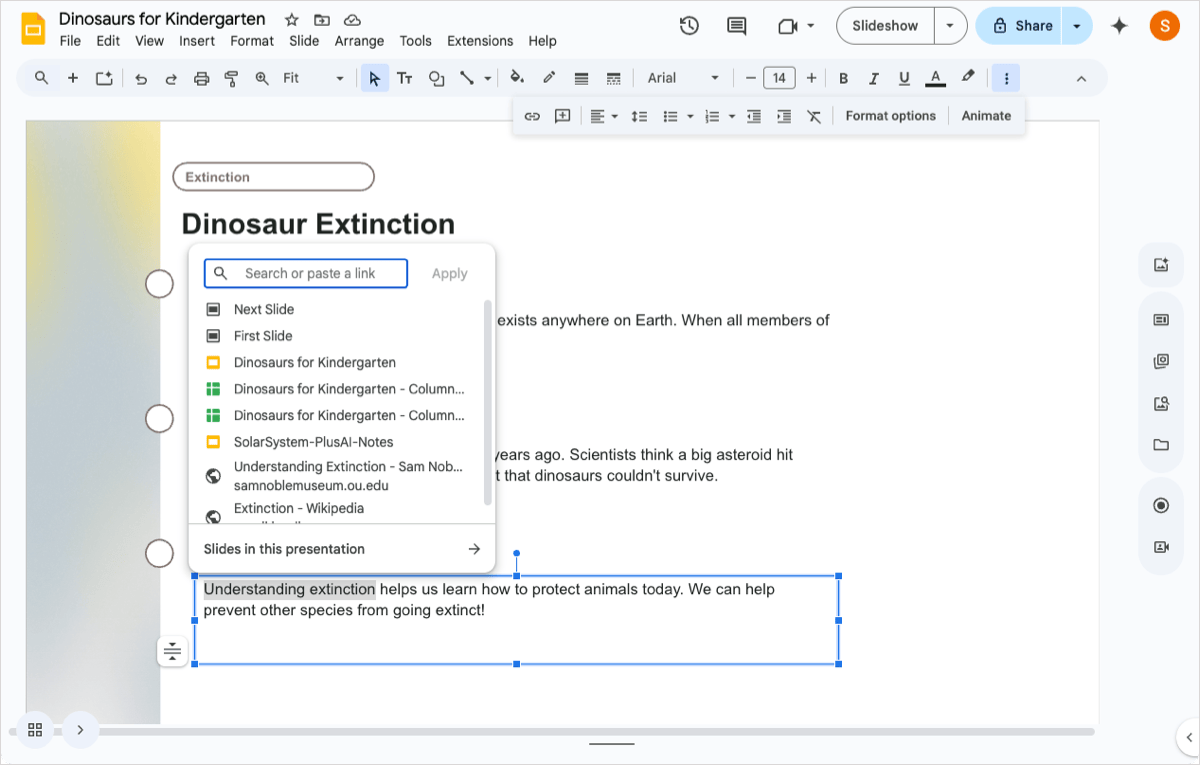Move the presentation using folder icon

(x=321, y=20)
